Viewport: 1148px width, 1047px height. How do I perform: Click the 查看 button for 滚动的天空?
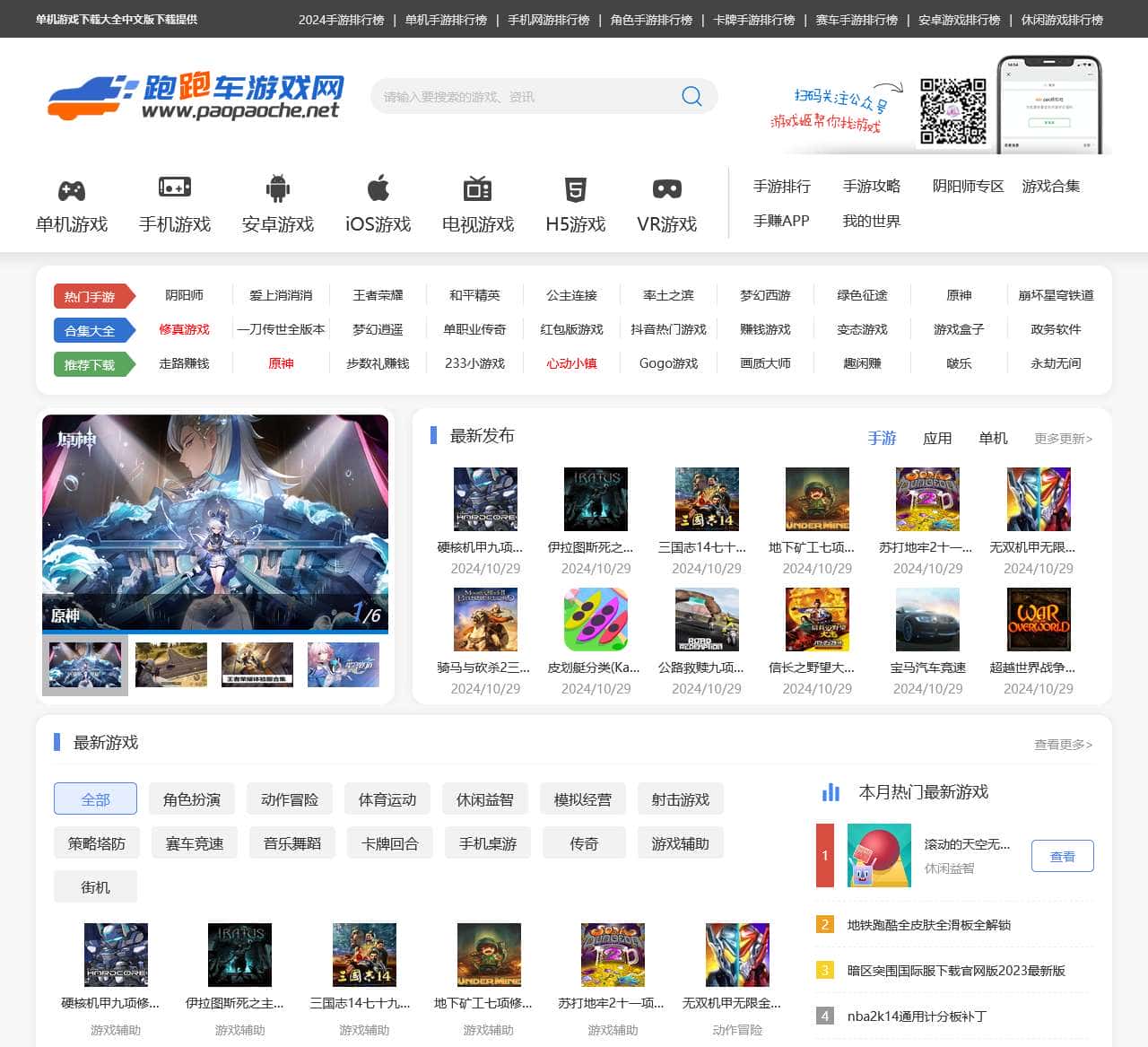coord(1063,856)
